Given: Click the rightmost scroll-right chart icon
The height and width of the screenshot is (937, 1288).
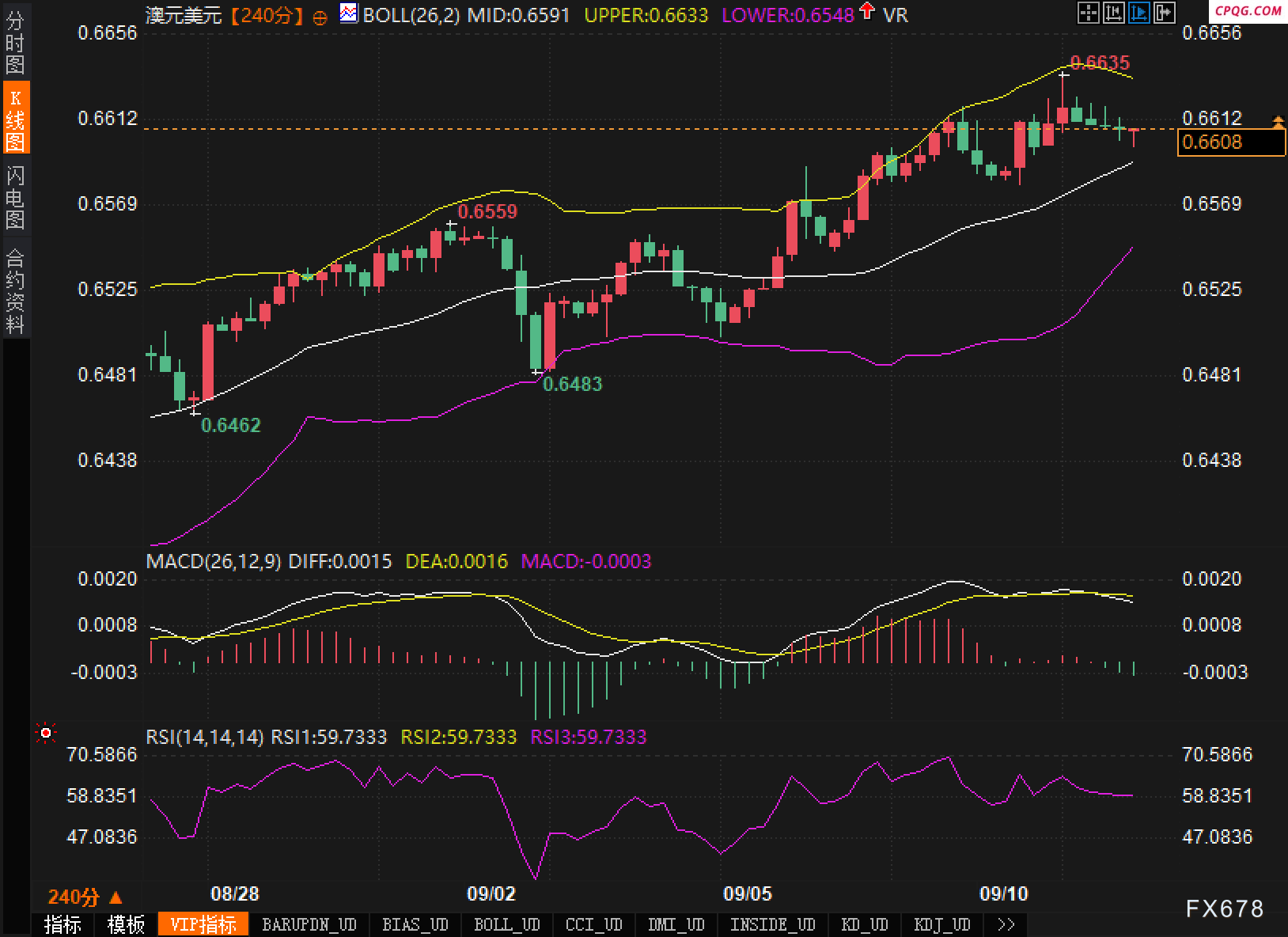Looking at the screenshot, I should point(1164,12).
